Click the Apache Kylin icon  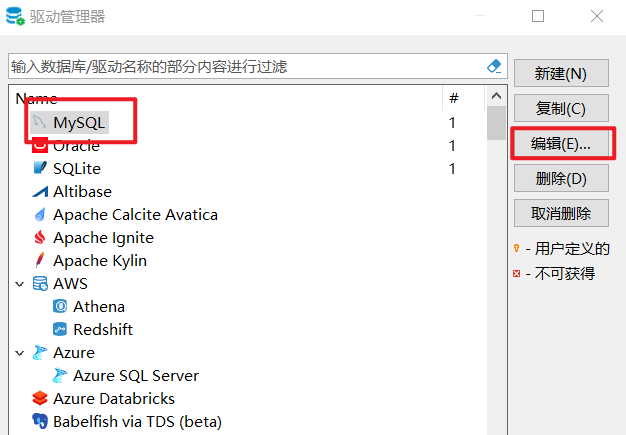40,260
